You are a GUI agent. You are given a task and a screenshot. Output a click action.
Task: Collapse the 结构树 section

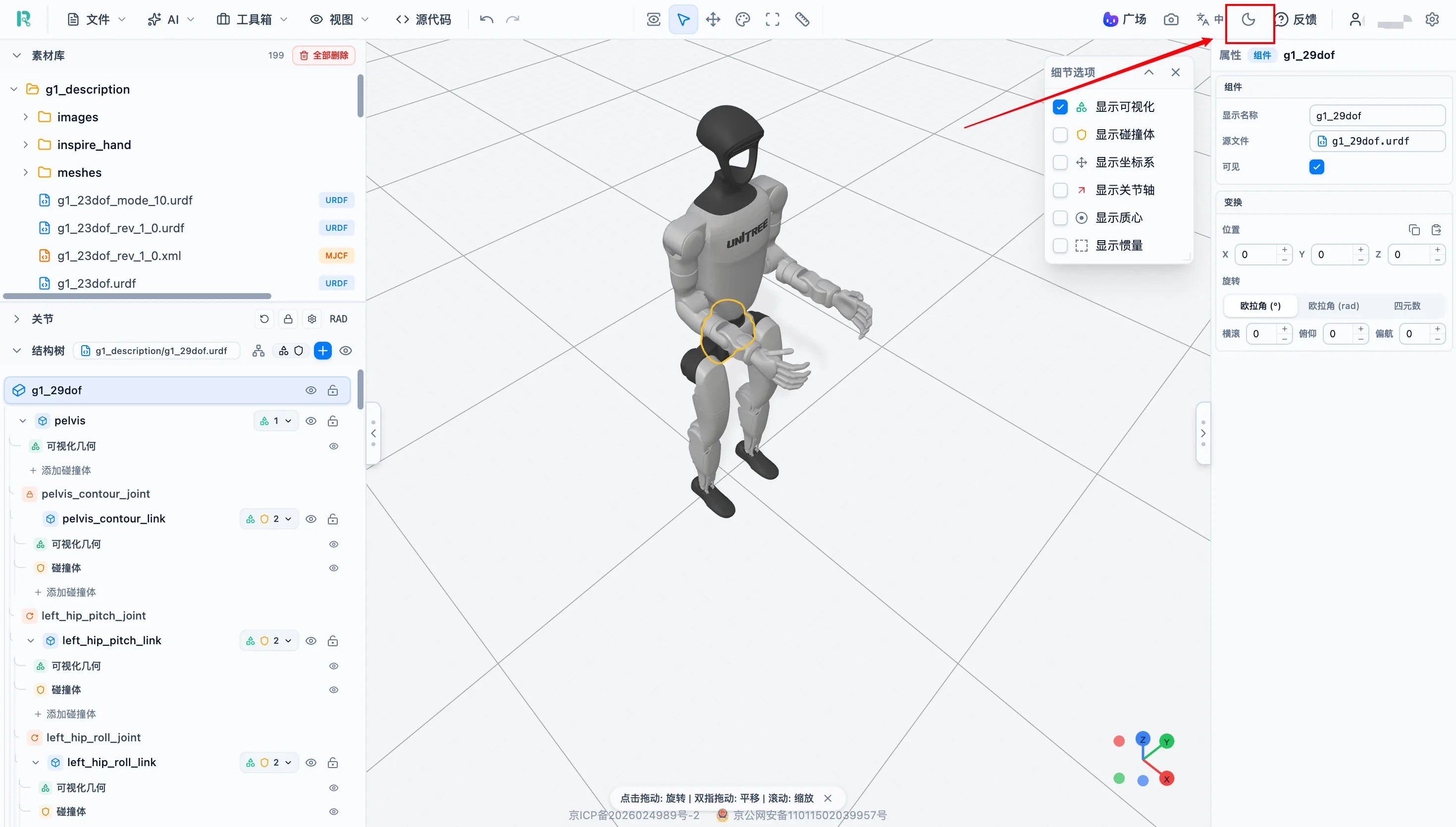[16, 351]
